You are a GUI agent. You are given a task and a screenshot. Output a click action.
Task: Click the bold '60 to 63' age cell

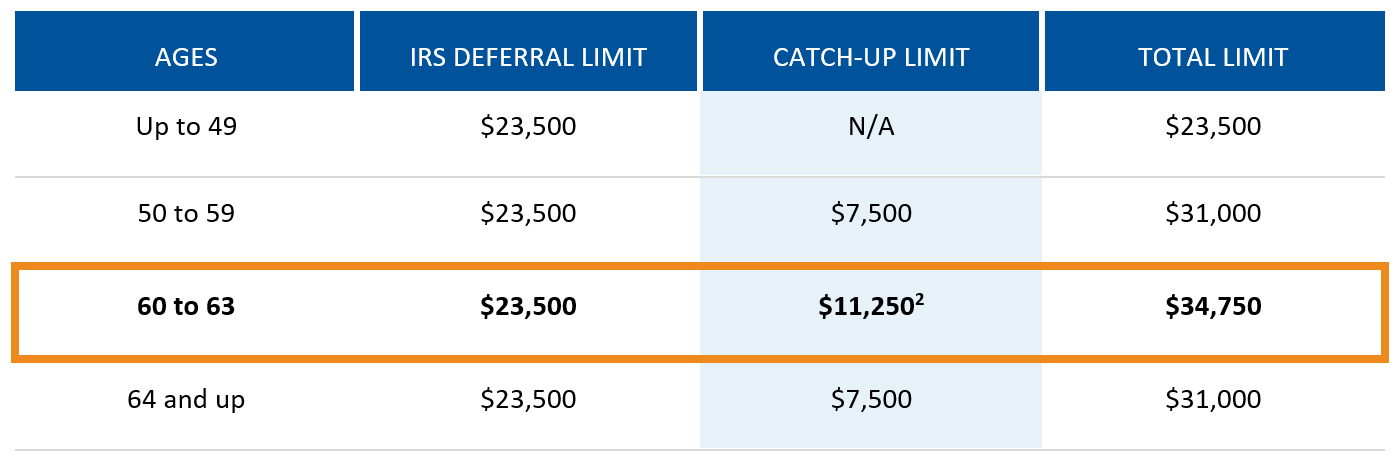pyautogui.click(x=186, y=306)
